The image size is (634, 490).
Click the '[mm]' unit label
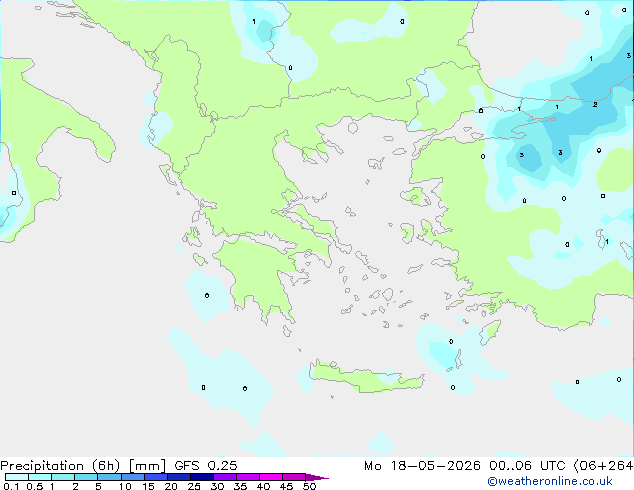point(148,466)
